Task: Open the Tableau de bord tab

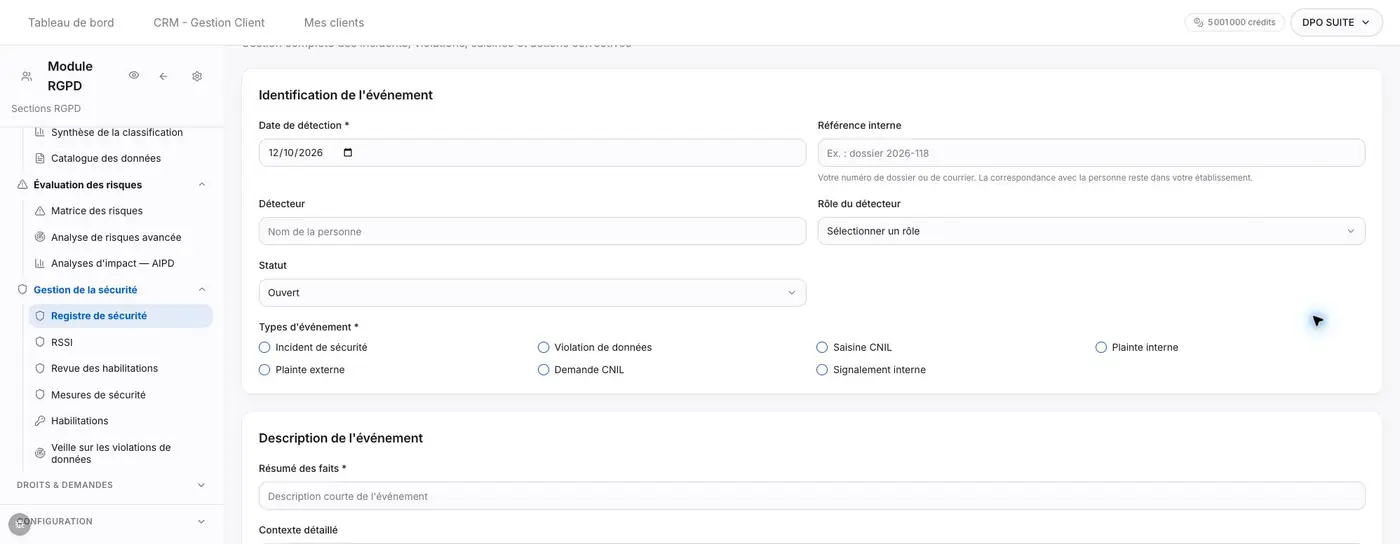Action: (71, 22)
